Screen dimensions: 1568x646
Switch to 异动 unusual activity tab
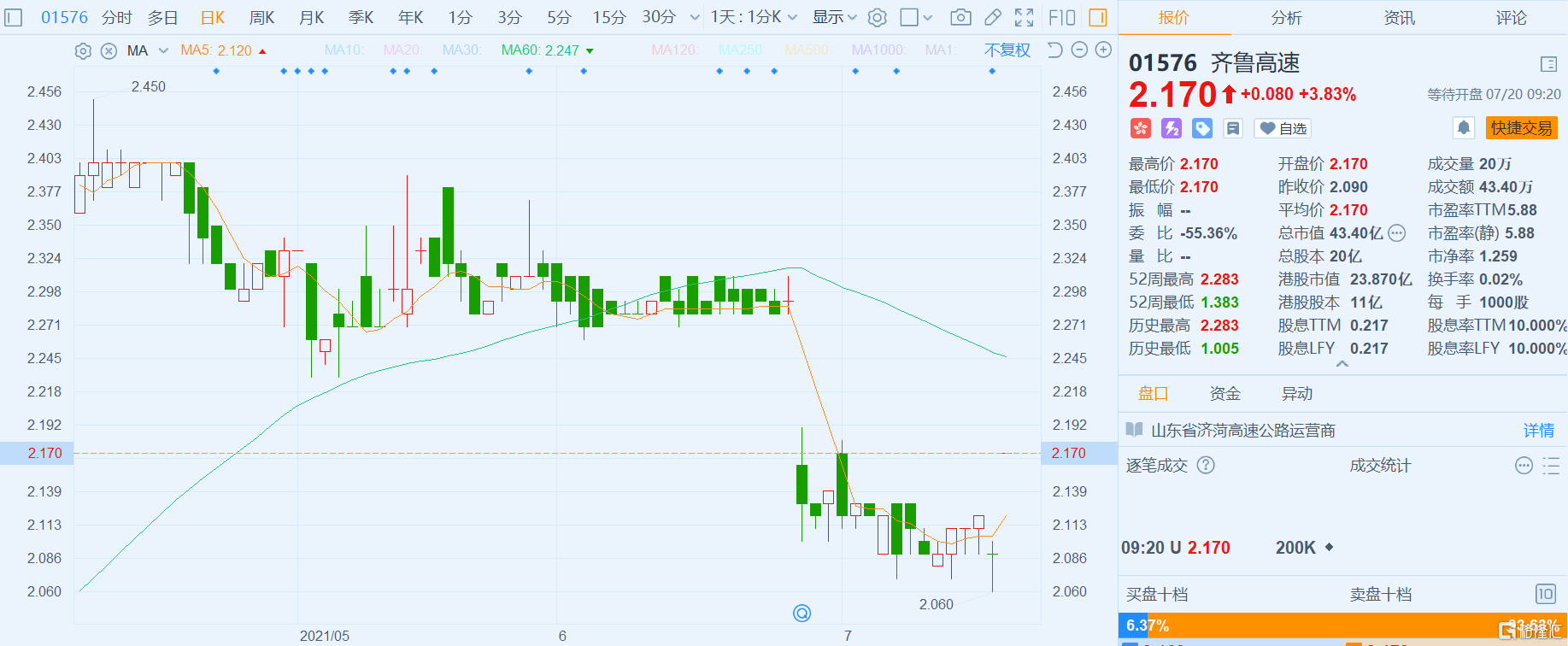[1297, 393]
